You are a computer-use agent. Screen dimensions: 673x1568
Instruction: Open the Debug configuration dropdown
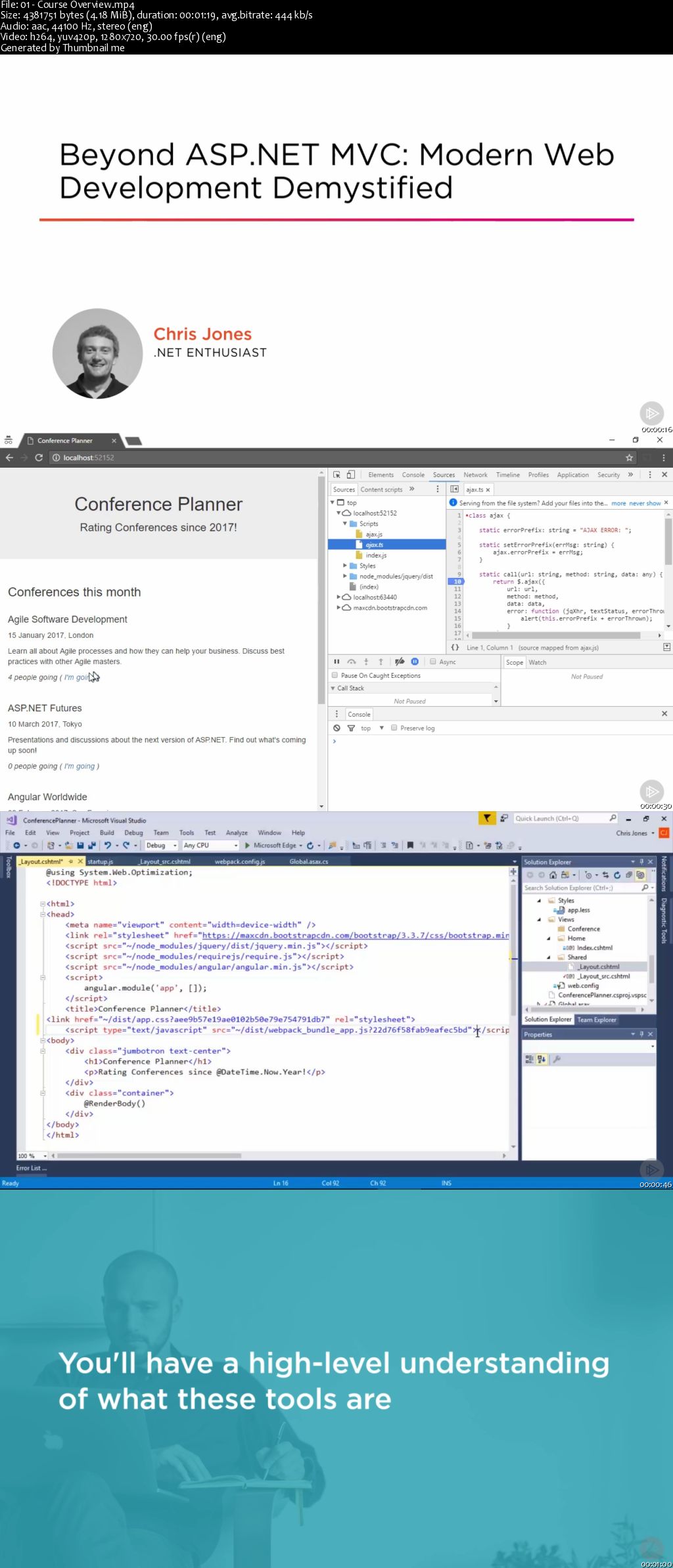tap(162, 845)
